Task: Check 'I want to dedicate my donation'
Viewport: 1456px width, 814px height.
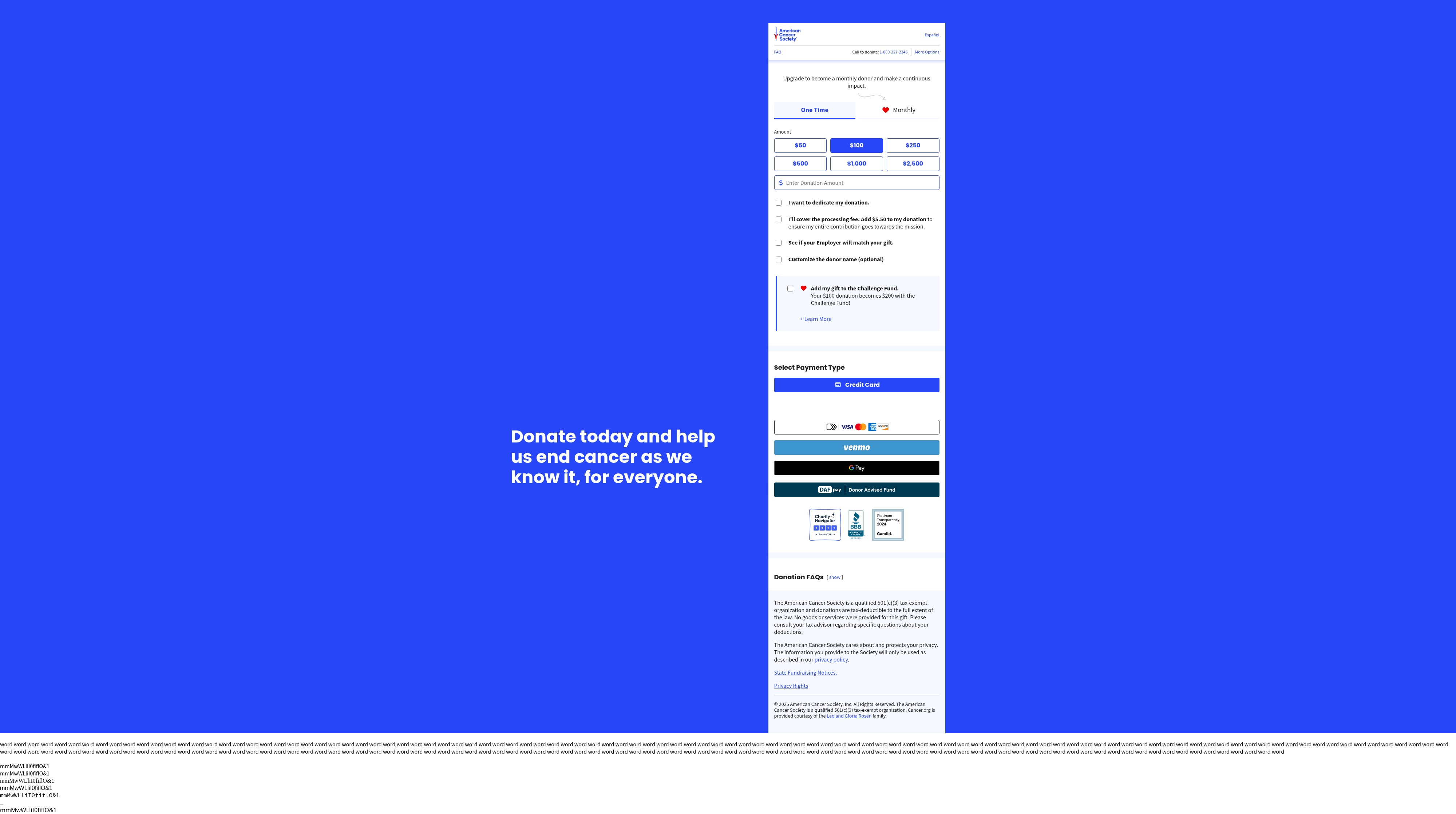Action: (778, 202)
